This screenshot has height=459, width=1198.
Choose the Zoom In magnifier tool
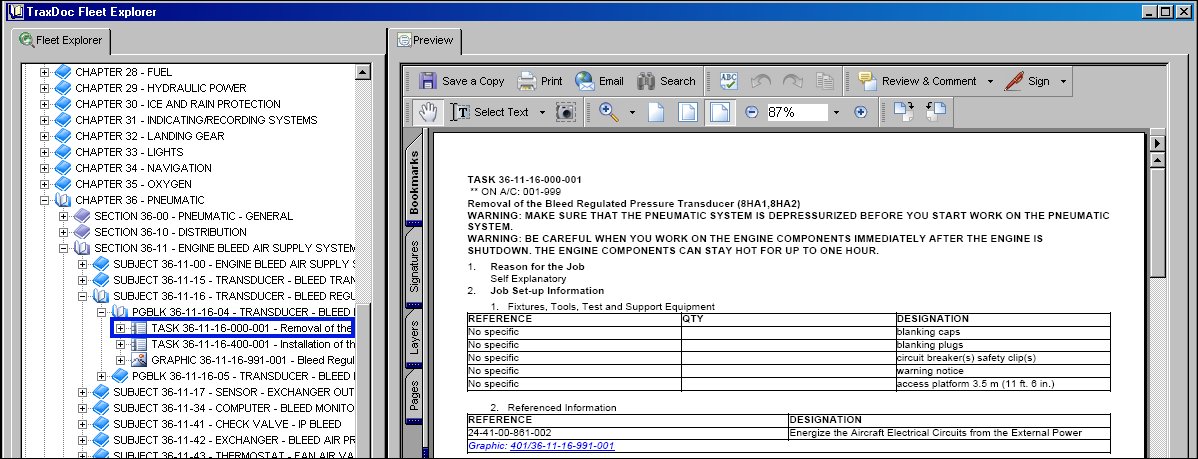tap(609, 112)
